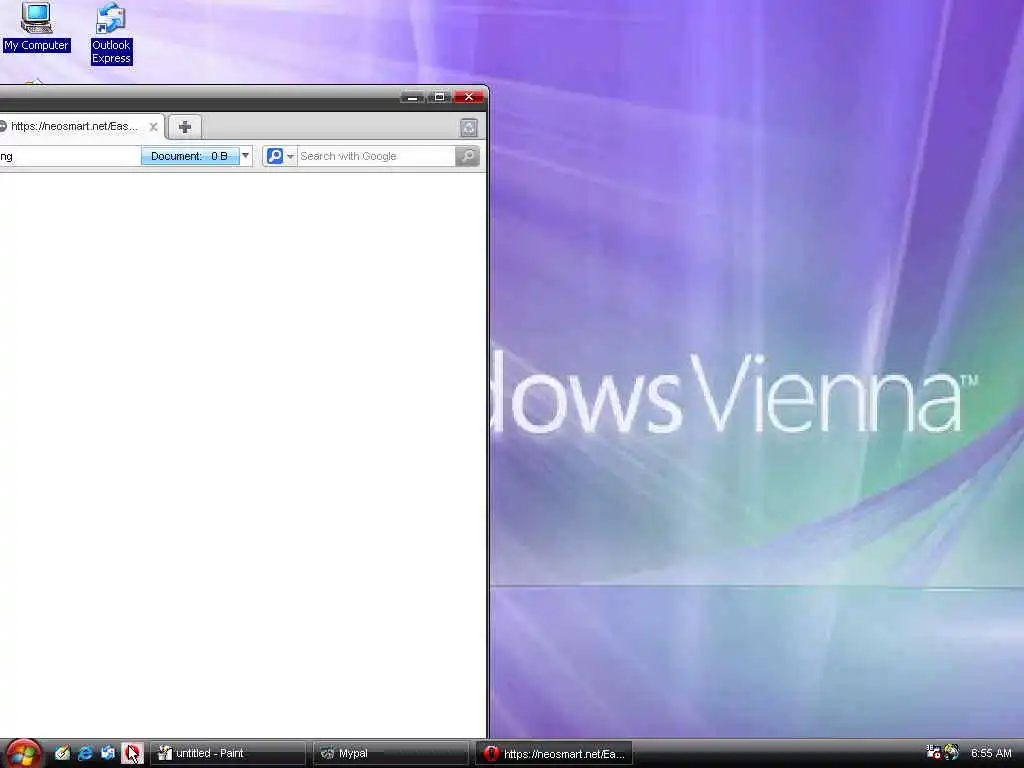Click the address field ending in 'ng'
Viewport: 1024px width, 768px height.
(70, 156)
